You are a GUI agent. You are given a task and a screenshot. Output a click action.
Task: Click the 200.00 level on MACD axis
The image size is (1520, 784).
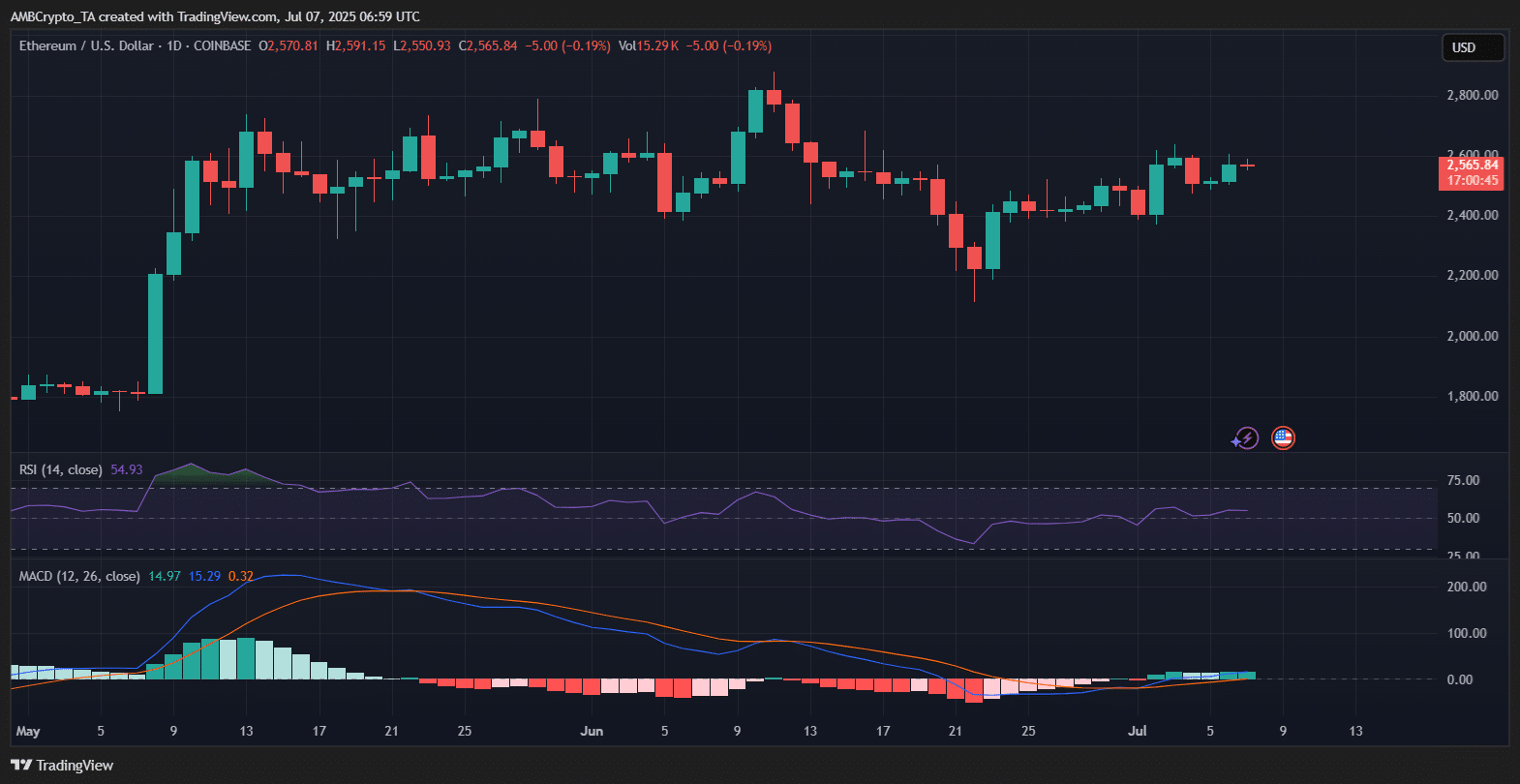pos(1466,587)
